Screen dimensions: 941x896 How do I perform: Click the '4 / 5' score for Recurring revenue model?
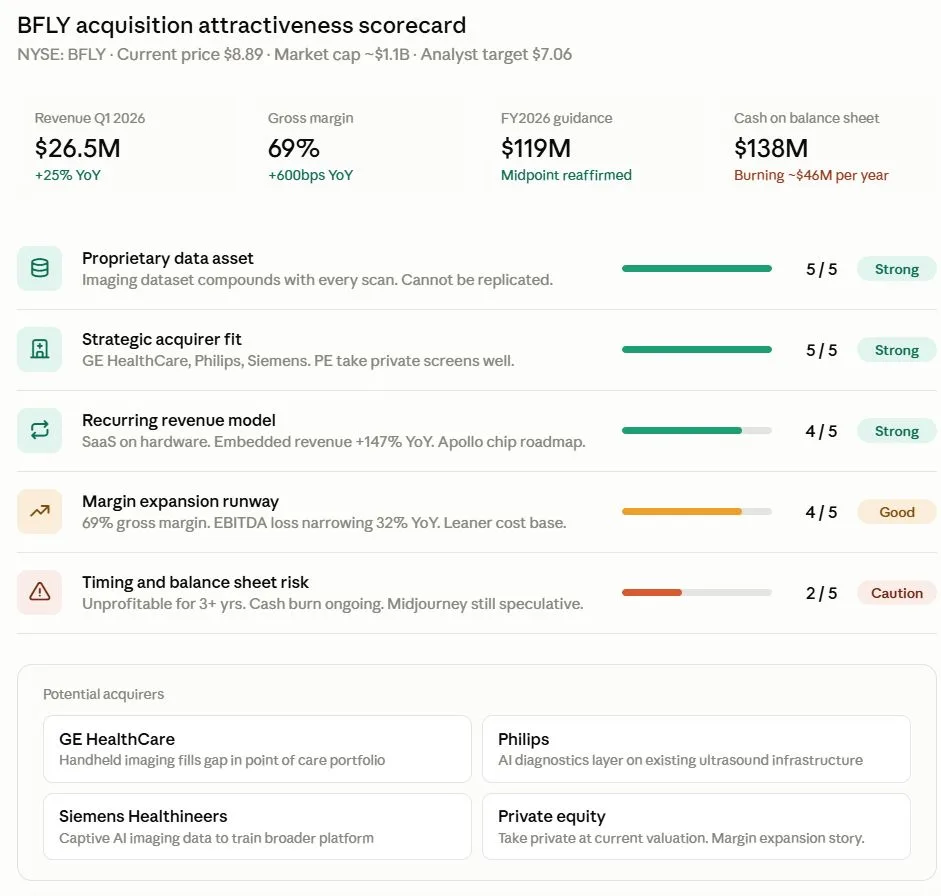pyautogui.click(x=821, y=431)
